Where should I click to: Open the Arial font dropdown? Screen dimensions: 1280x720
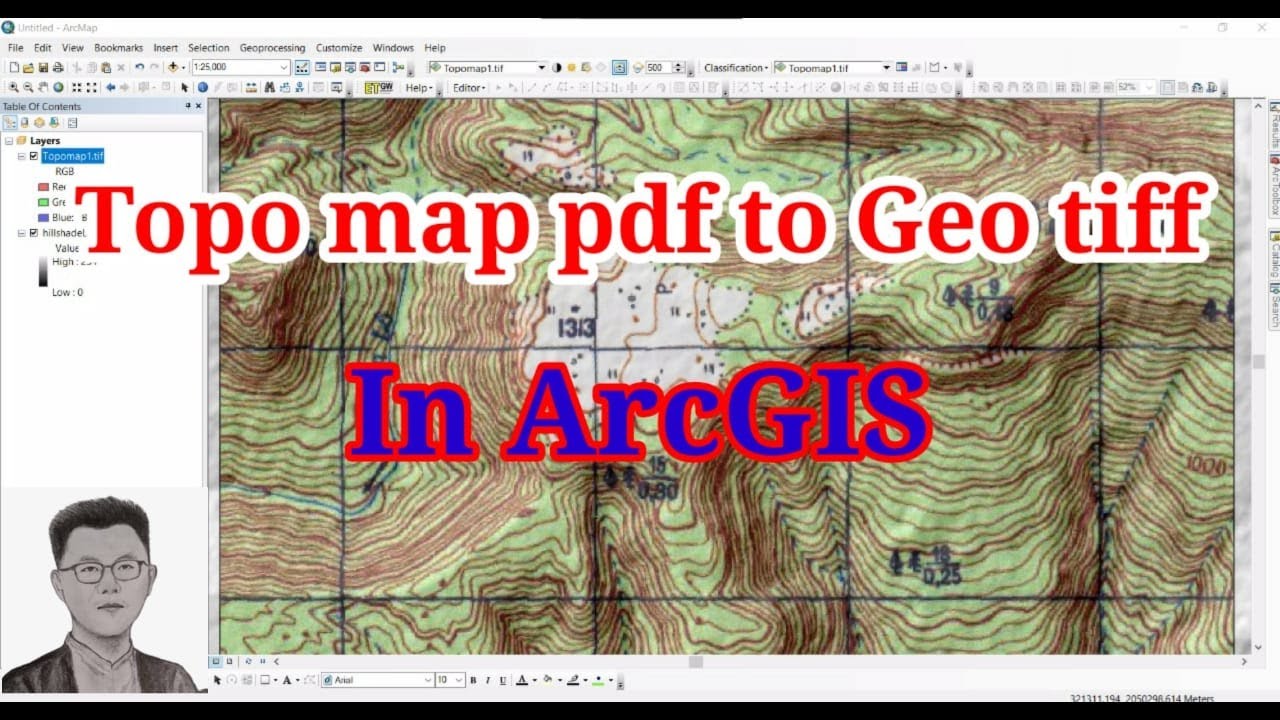pyautogui.click(x=427, y=680)
